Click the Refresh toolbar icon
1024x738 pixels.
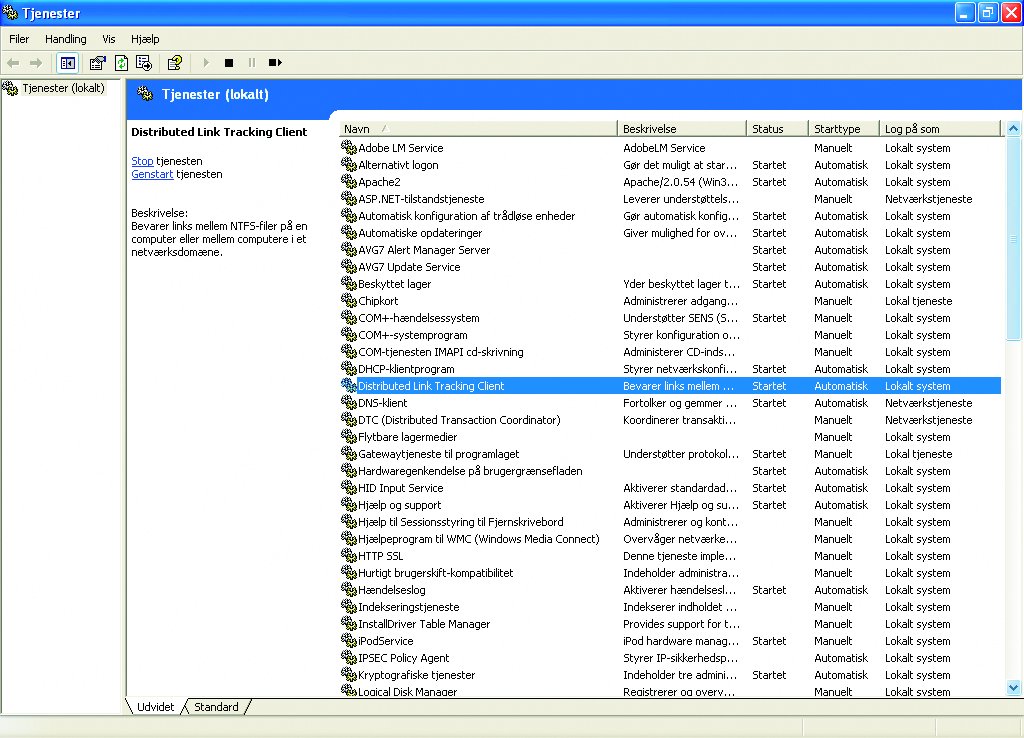click(x=121, y=63)
